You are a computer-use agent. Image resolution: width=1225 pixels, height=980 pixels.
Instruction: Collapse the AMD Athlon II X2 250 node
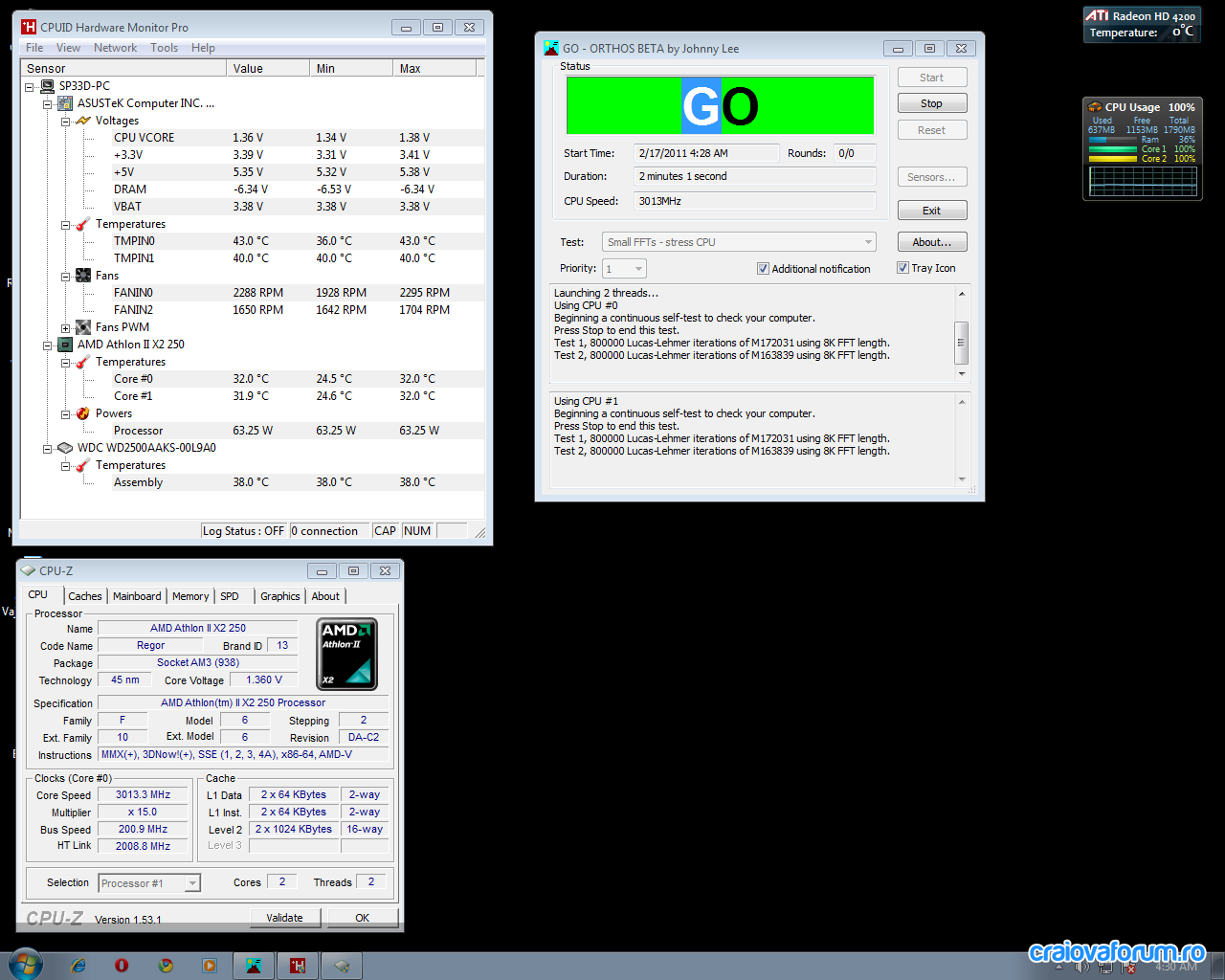47,345
